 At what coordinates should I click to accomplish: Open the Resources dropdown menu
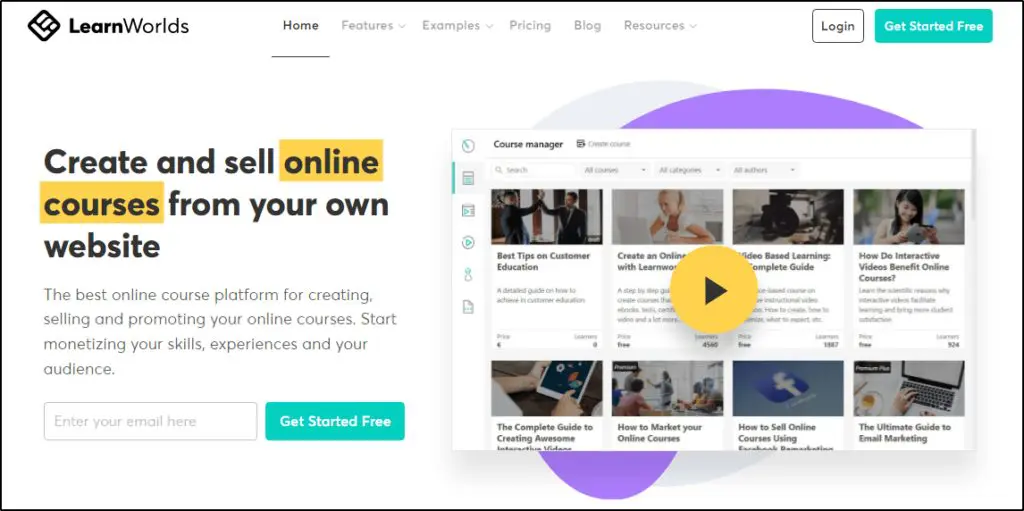coord(660,25)
